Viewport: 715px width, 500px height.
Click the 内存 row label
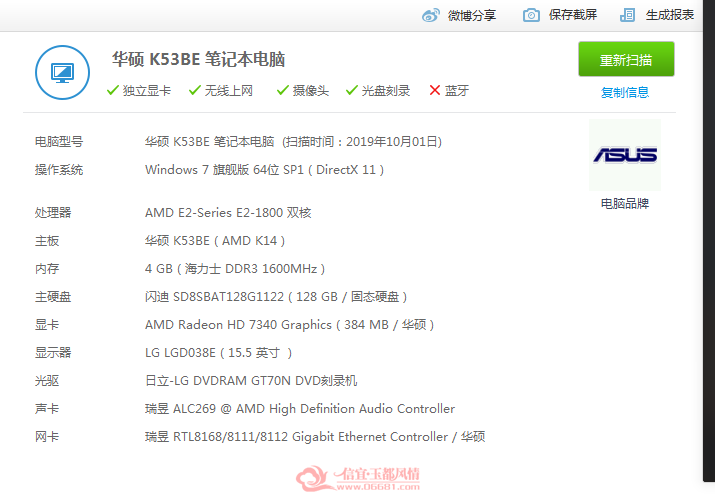pos(47,269)
